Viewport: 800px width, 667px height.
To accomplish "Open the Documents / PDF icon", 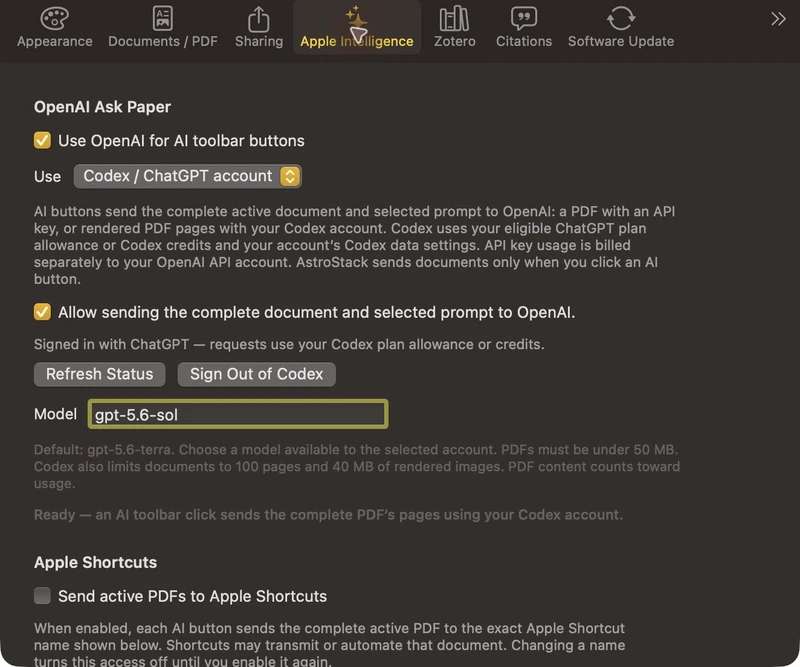I will pyautogui.click(x=163, y=18).
